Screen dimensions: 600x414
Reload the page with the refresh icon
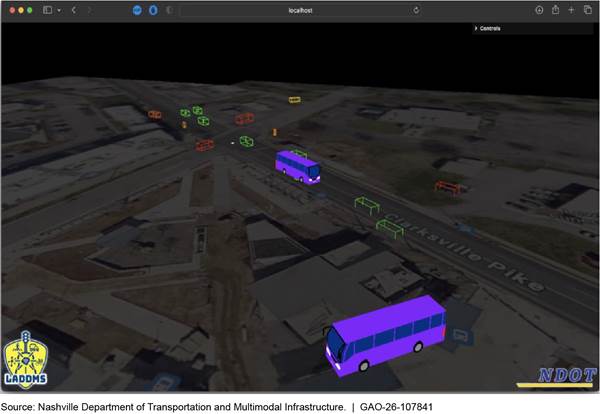(x=416, y=10)
